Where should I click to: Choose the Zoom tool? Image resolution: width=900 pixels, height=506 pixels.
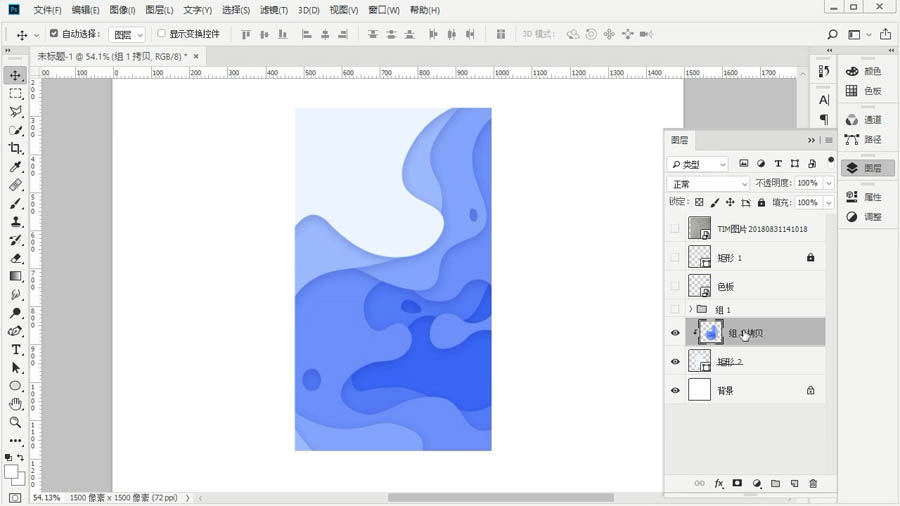16,422
